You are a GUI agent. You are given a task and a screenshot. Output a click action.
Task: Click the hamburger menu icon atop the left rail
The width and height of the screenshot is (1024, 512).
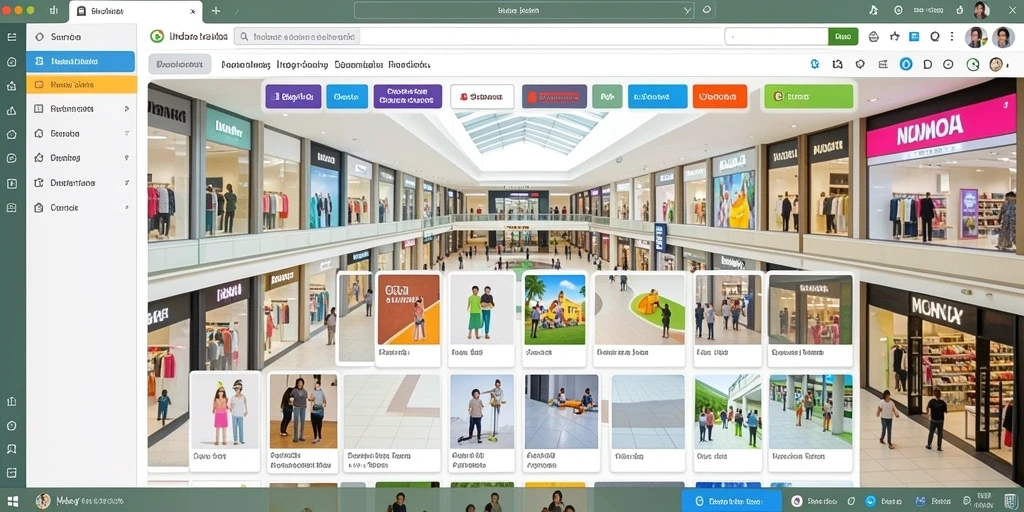[11, 37]
